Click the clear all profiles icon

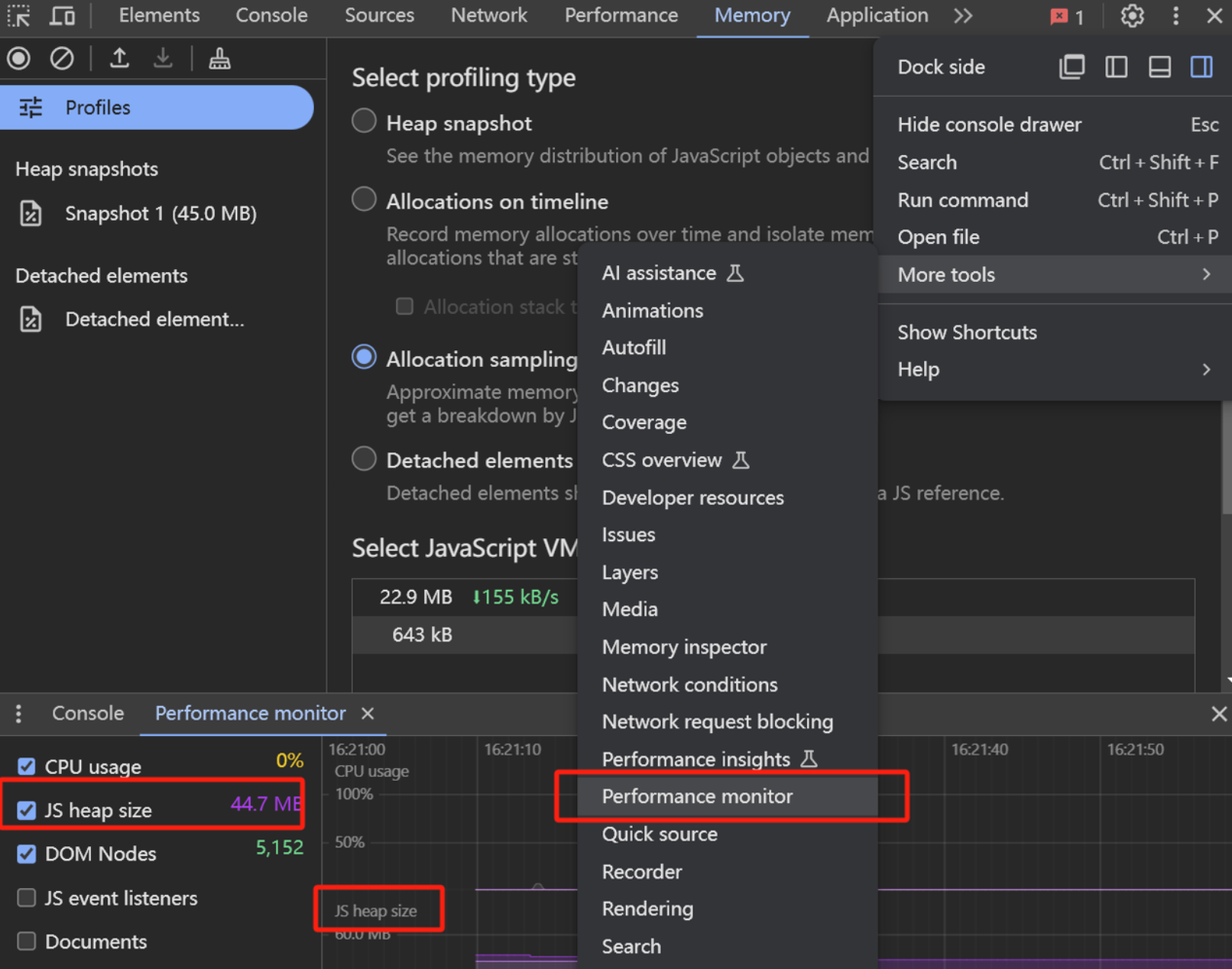point(62,58)
